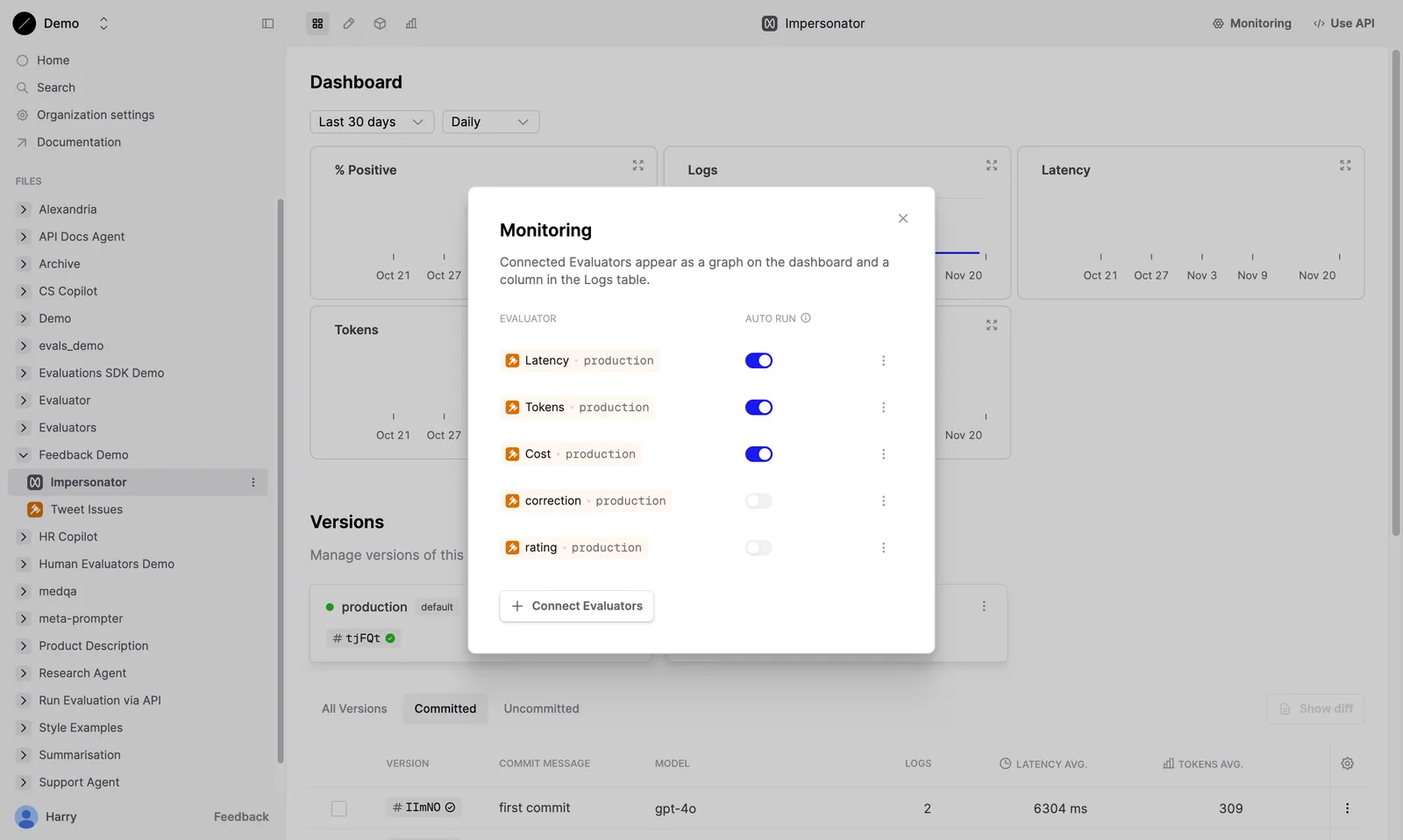
Task: Toggle the sidebar collapse icon
Action: pyautogui.click(x=267, y=24)
